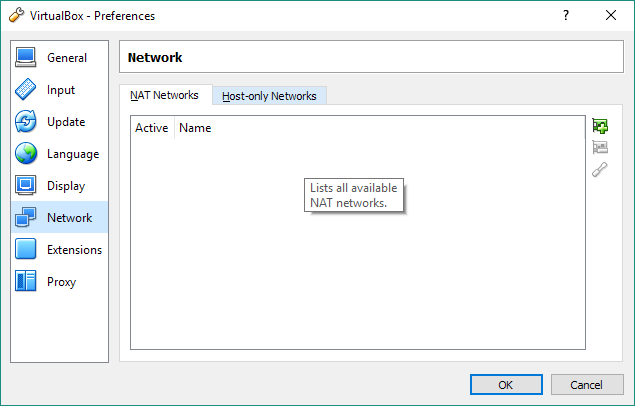Switch to the Host-only Networks tab
This screenshot has height=406, width=635.
(269, 96)
